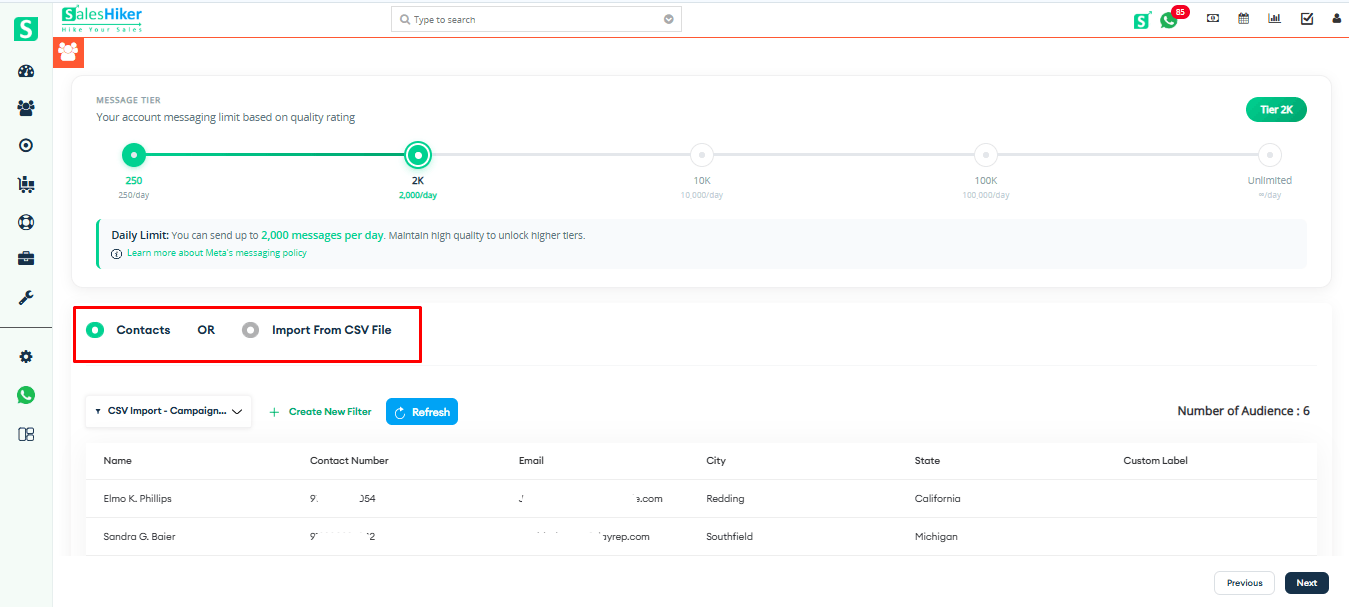Click the lifebuoy support icon in sidebar

click(x=26, y=222)
